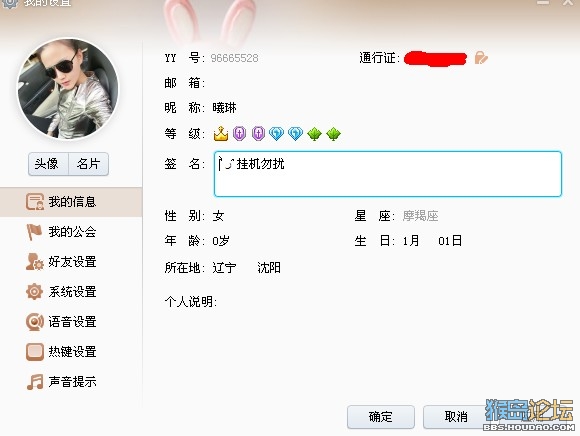This screenshot has height=436, width=580.
Task: Click the passport edit pencil icon
Action: pyautogui.click(x=481, y=58)
